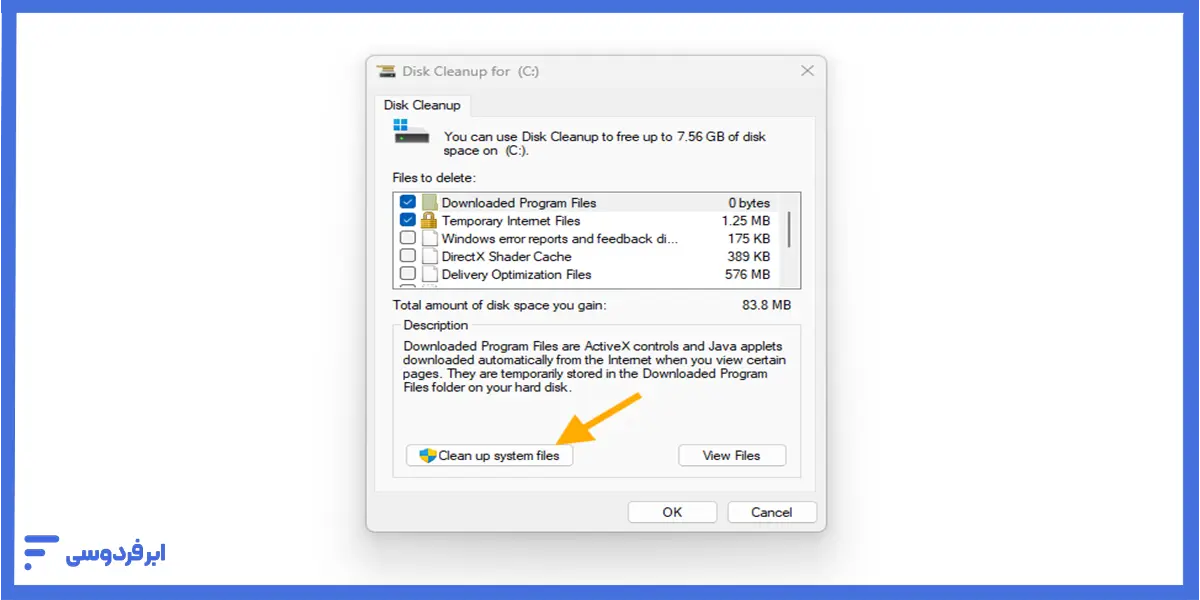The image size is (1200, 600).
Task: Click the Total amount of disk space label
Action: 500,305
